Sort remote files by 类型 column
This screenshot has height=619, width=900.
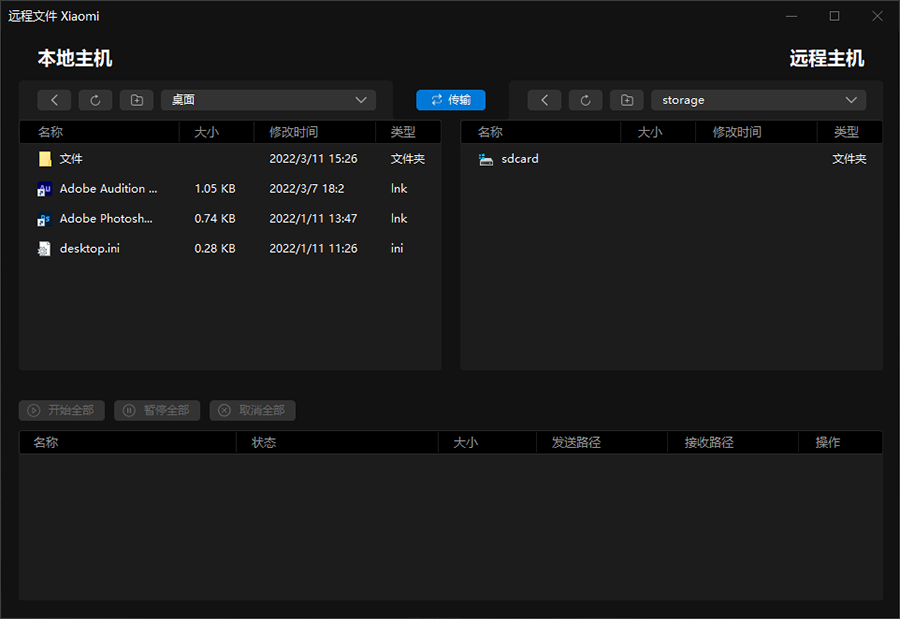849,132
